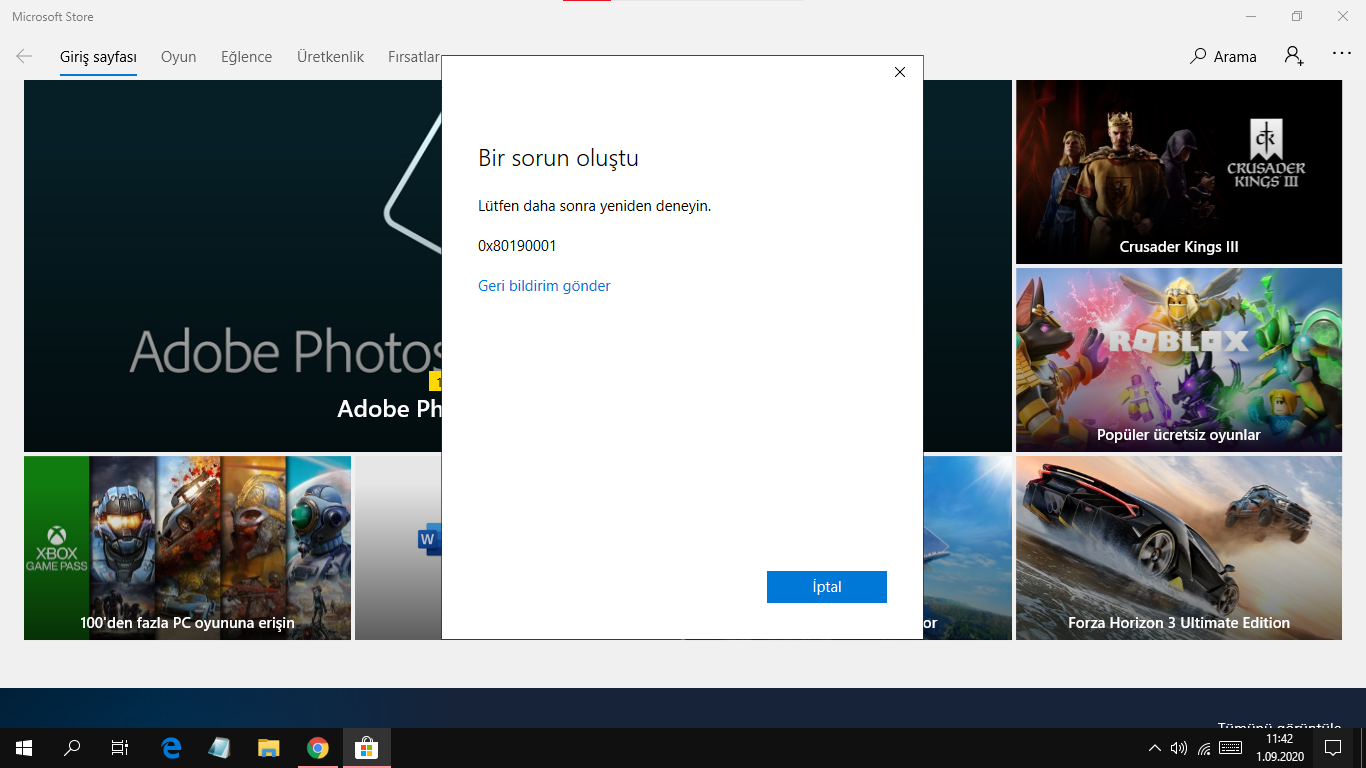Open the Action Center notifications icon
Image resolution: width=1366 pixels, height=768 pixels.
coord(1333,748)
